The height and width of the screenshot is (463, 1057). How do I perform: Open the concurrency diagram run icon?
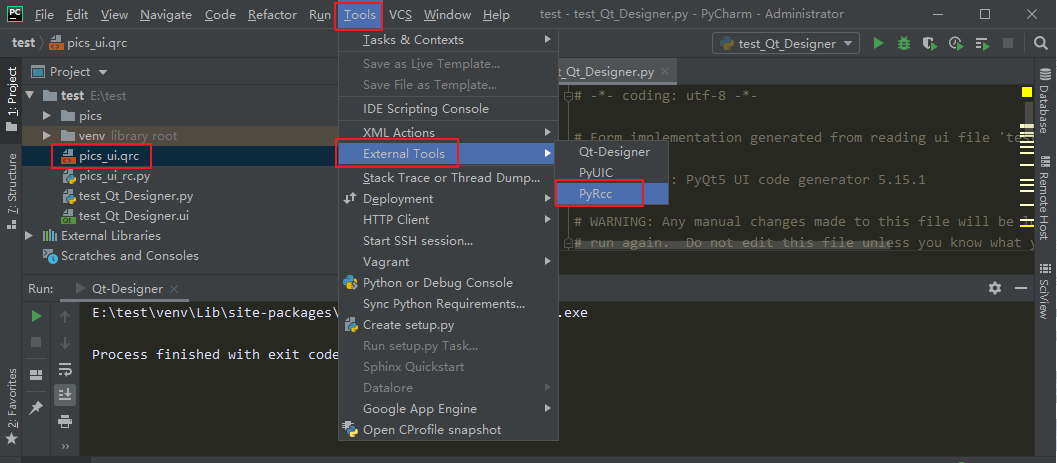pos(982,44)
